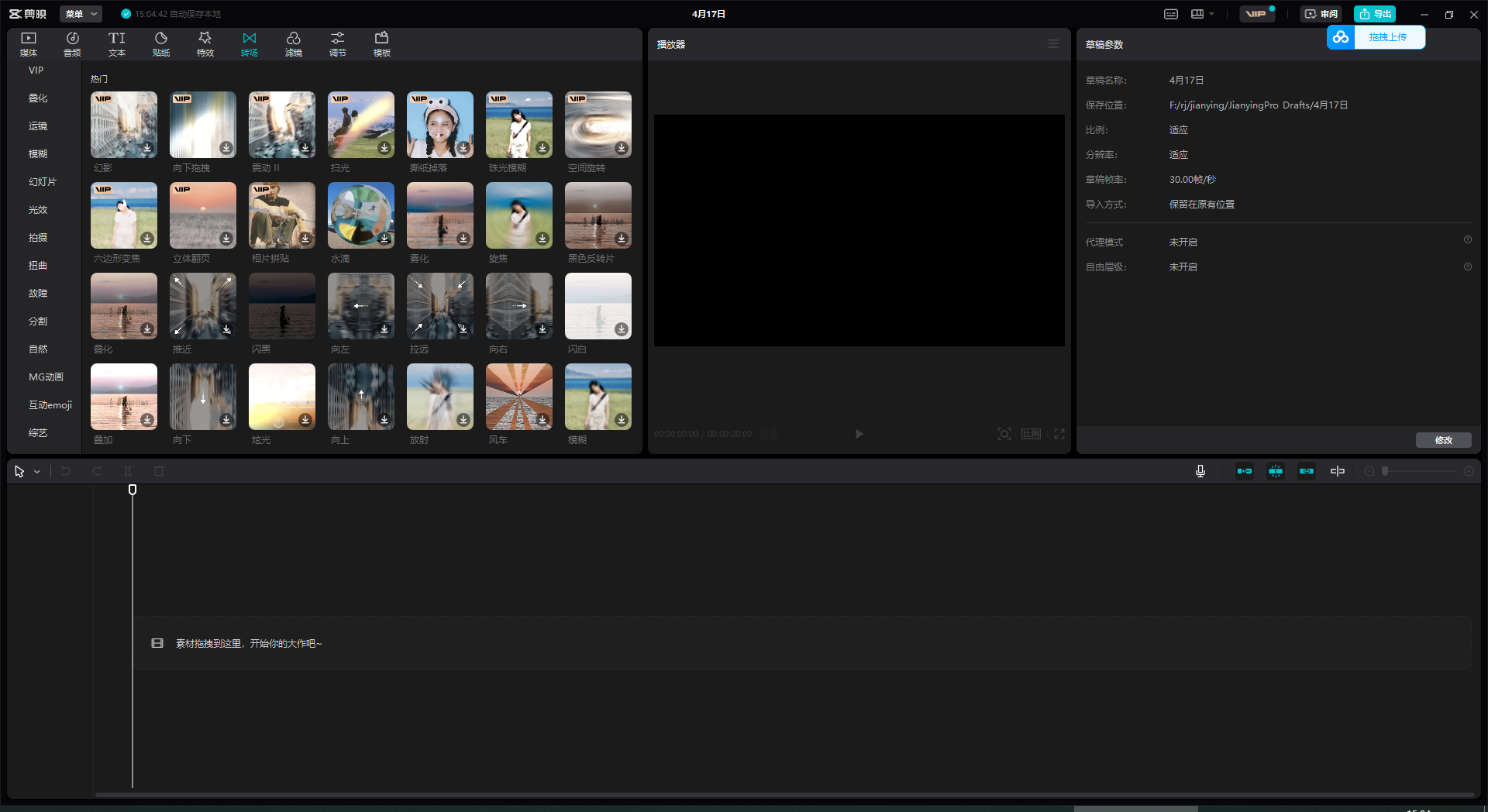
Task: Download the 风车 transition
Action: point(542,420)
